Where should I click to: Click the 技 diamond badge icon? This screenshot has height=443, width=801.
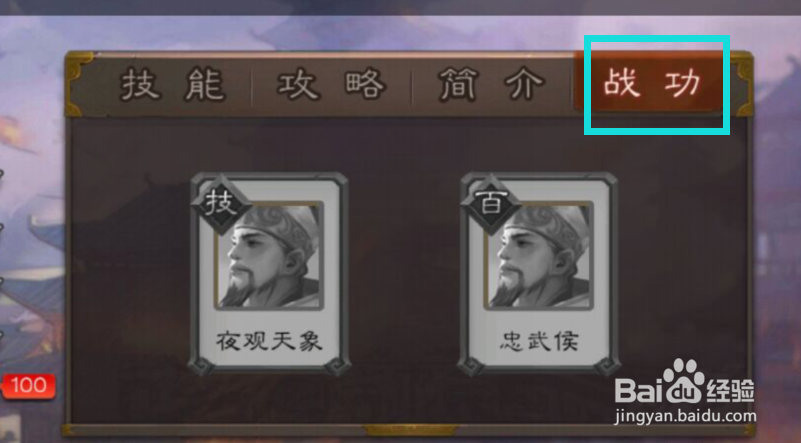click(x=221, y=204)
